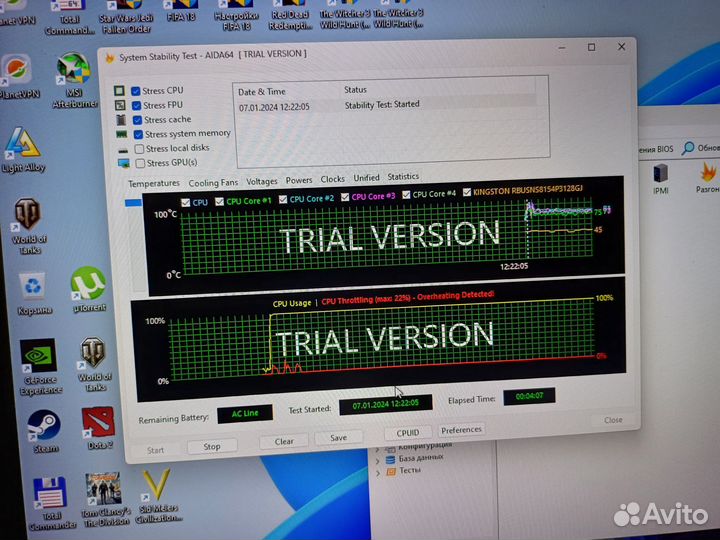
Task: Open the Total Commander 64 shortcut
Action: coord(70,18)
